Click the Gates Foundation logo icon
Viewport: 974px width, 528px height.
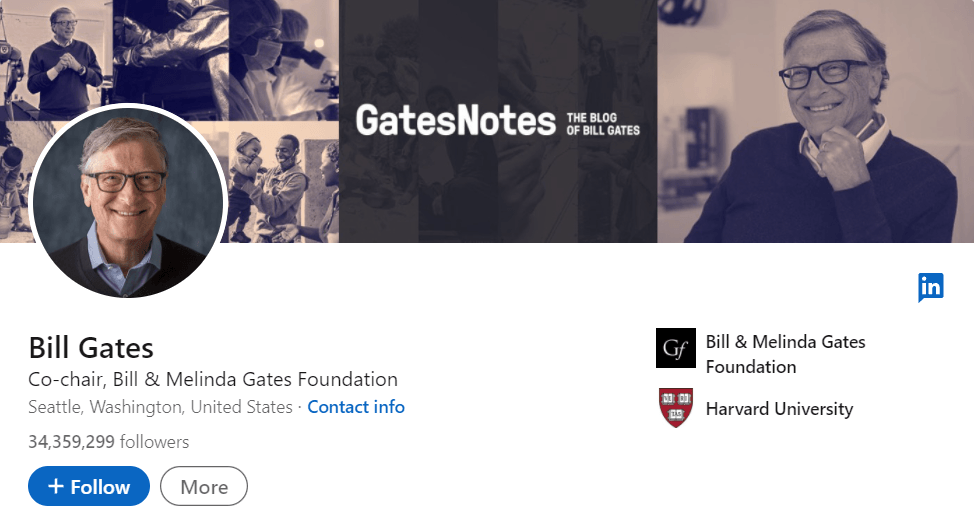click(675, 348)
